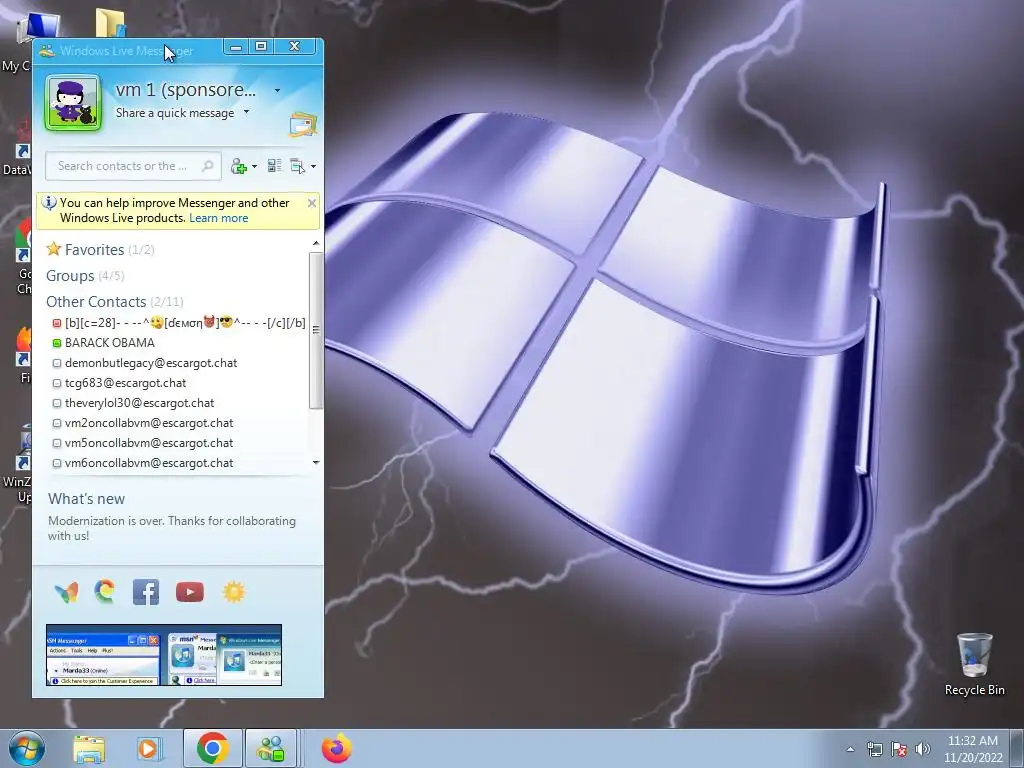The width and height of the screenshot is (1024, 768).
Task: Open the MSN butterfly icon
Action: click(66, 592)
